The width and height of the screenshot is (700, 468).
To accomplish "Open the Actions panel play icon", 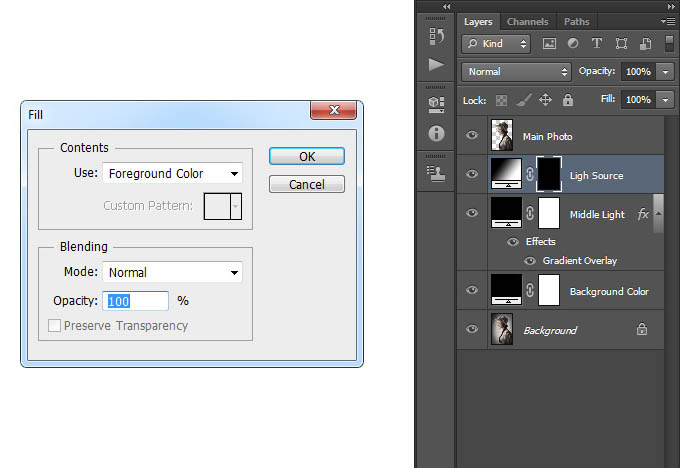I will [x=436, y=64].
